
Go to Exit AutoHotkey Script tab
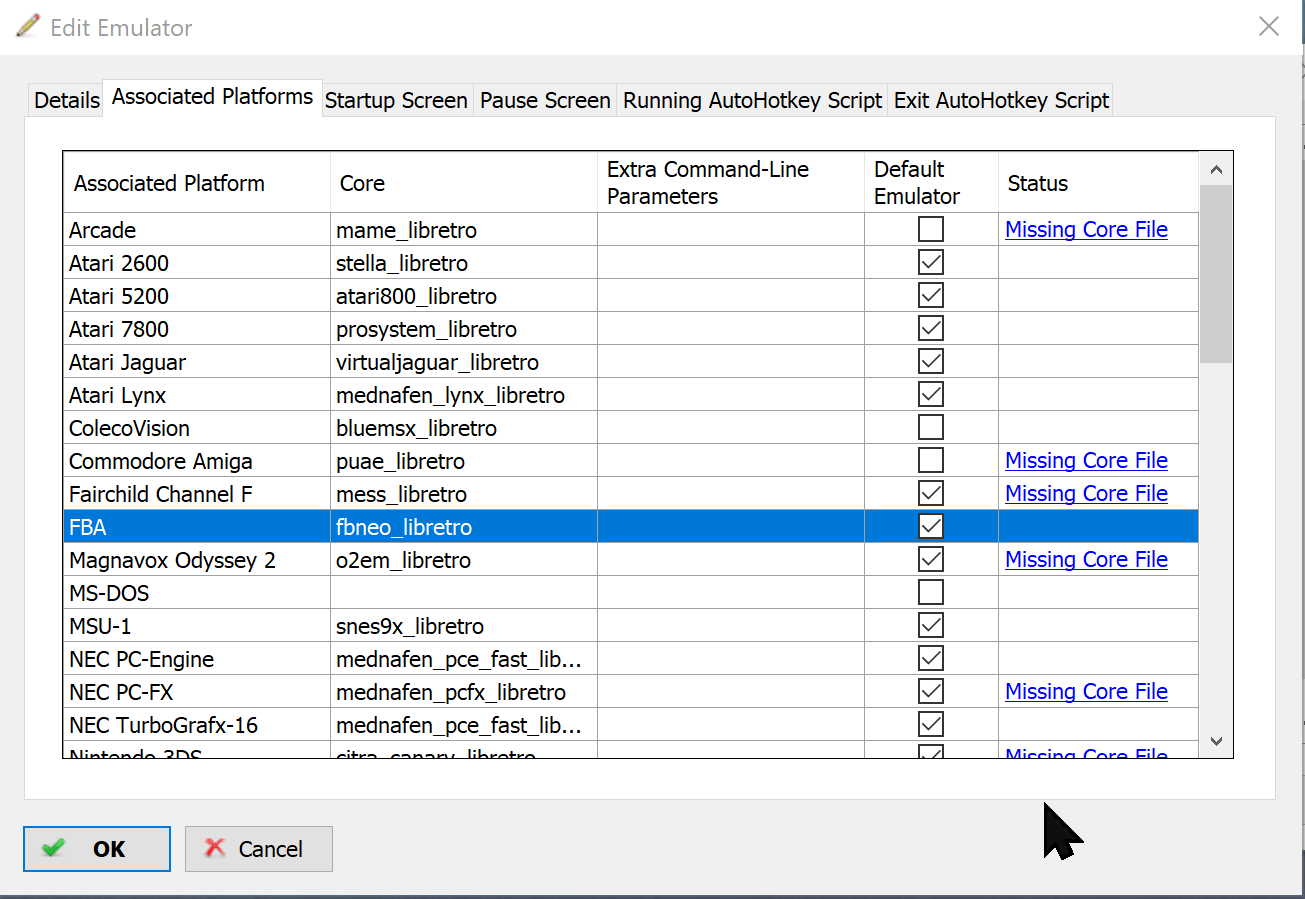[x=1001, y=100]
